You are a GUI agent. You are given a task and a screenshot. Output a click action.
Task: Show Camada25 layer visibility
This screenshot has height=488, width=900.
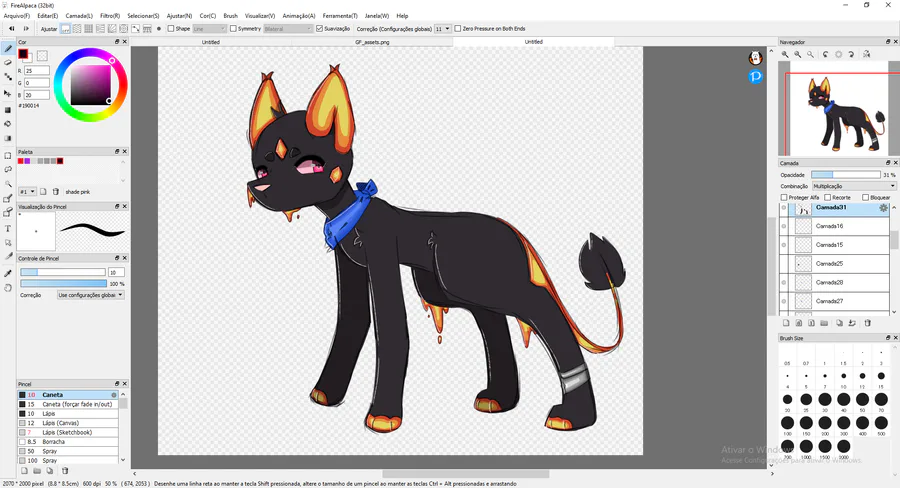point(783,264)
